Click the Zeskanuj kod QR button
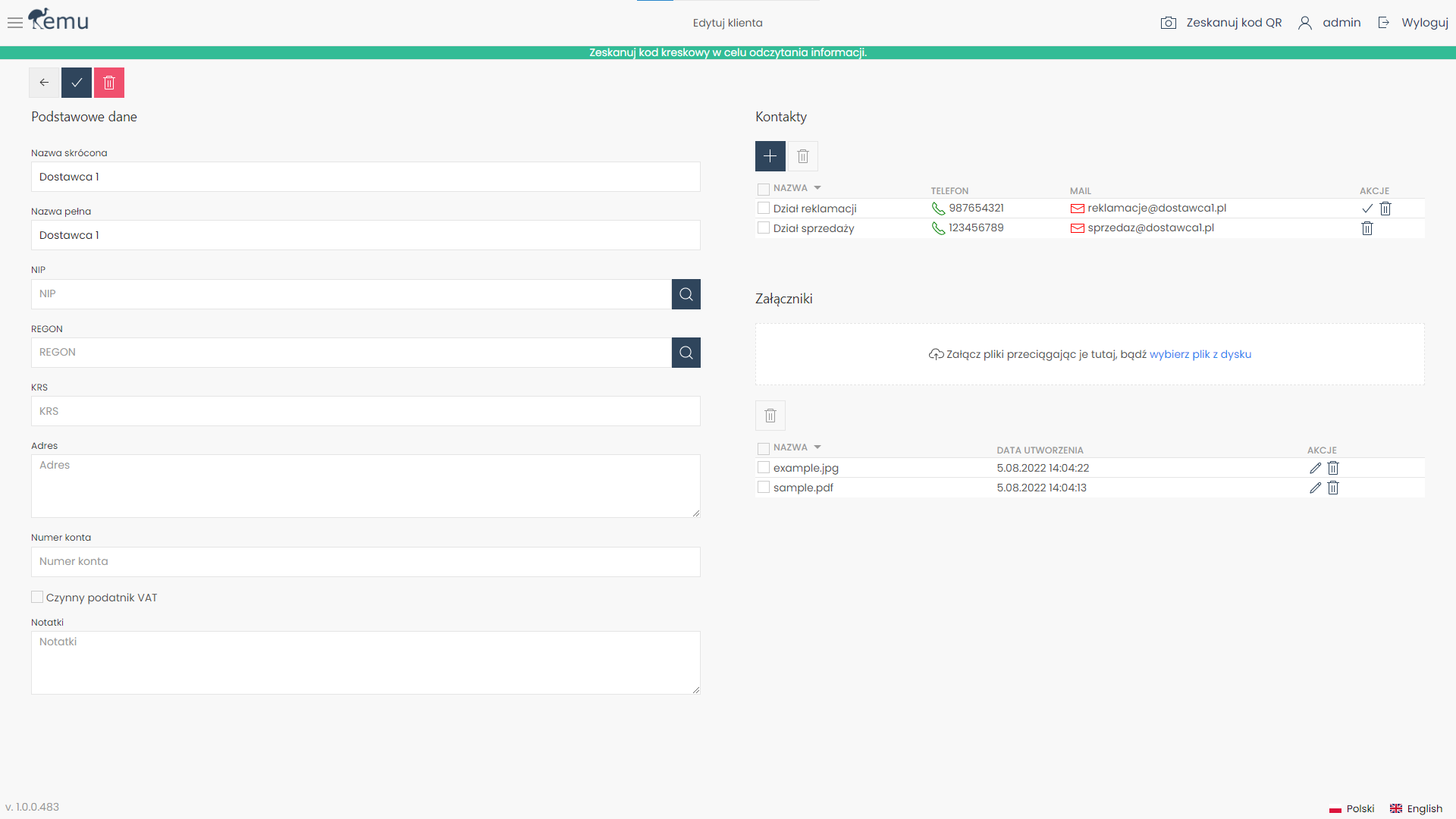 1221,23
